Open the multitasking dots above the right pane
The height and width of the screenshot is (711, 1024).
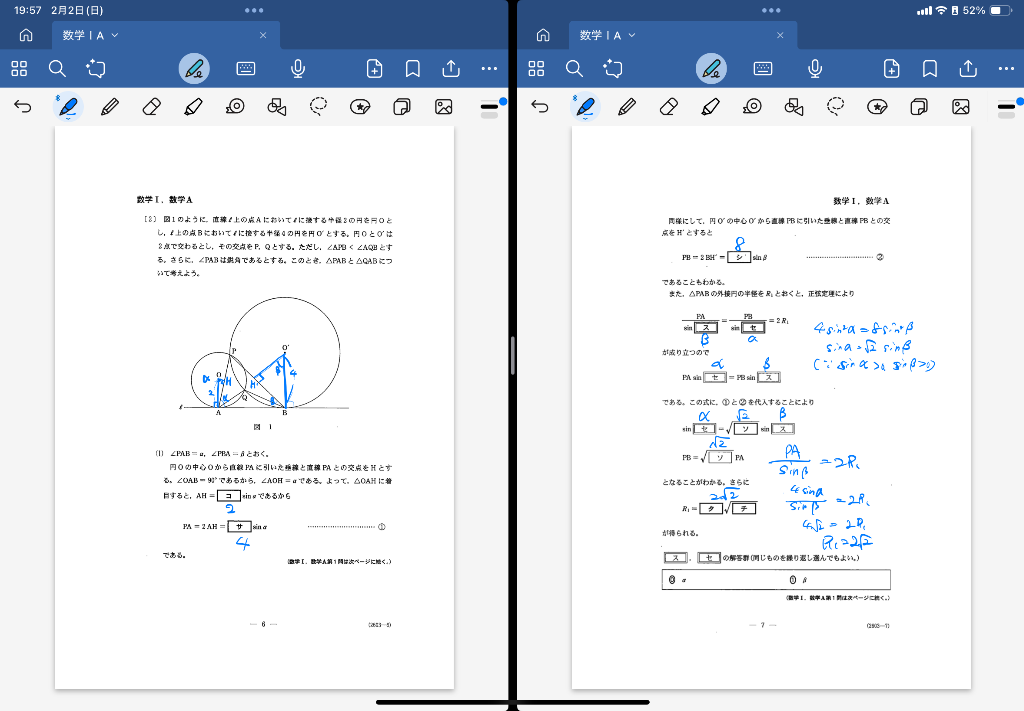771,10
